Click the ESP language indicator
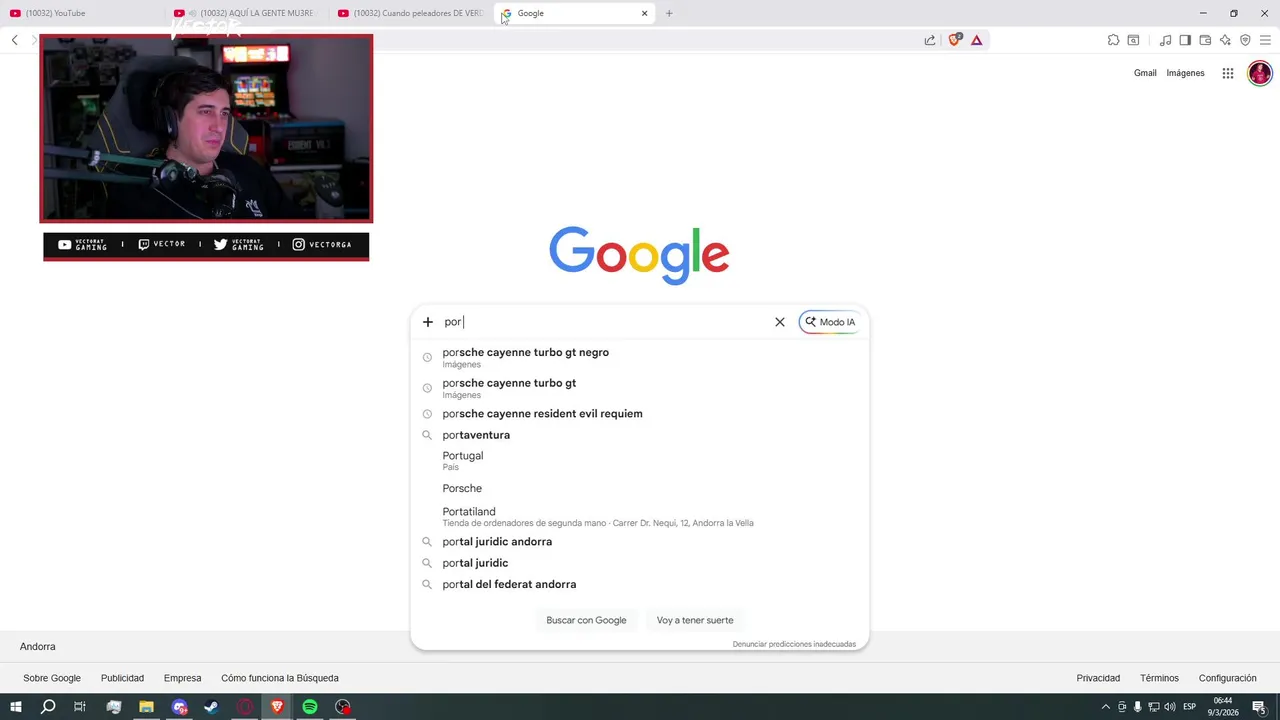This screenshot has height=720, width=1280. point(1189,707)
